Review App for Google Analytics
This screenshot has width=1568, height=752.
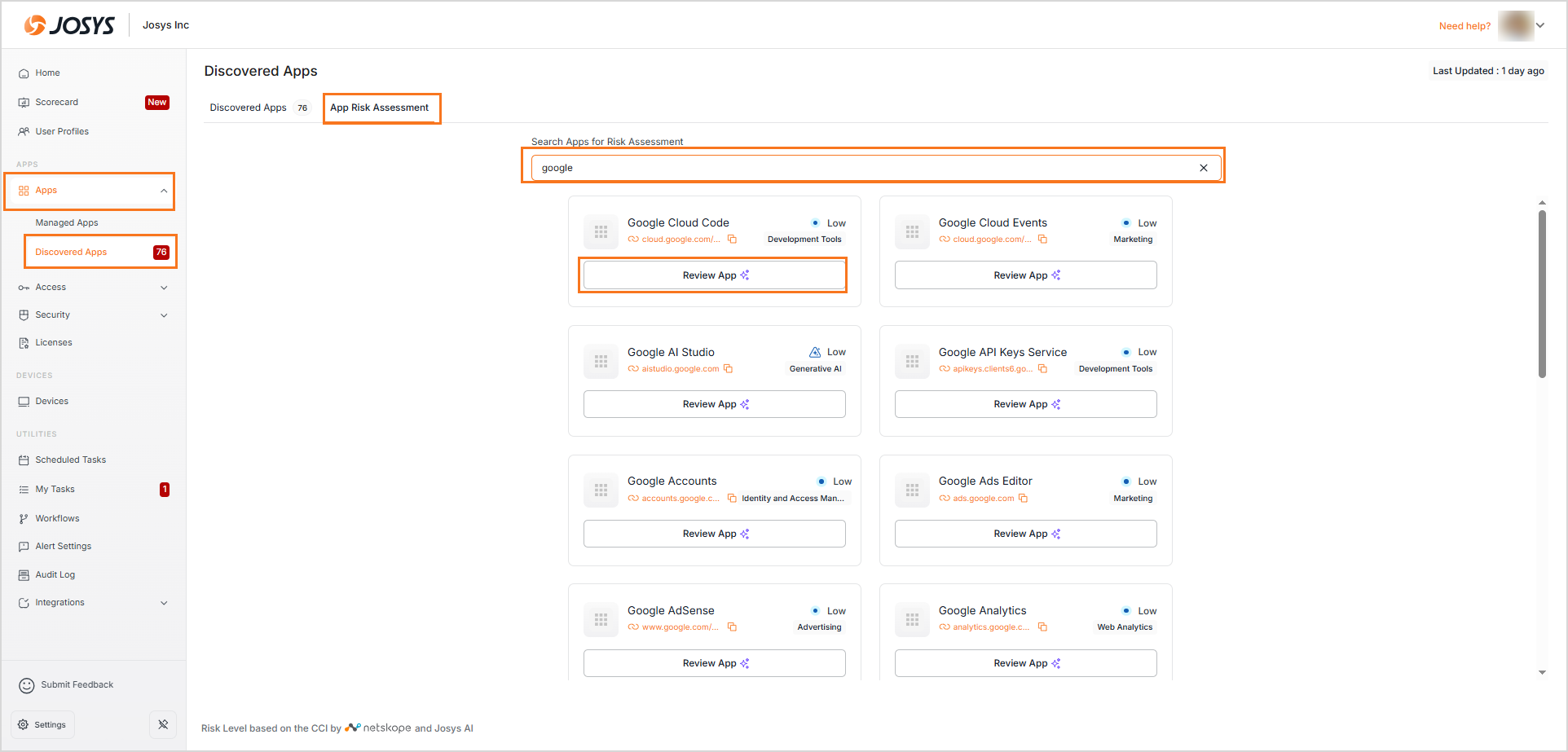tap(1025, 663)
